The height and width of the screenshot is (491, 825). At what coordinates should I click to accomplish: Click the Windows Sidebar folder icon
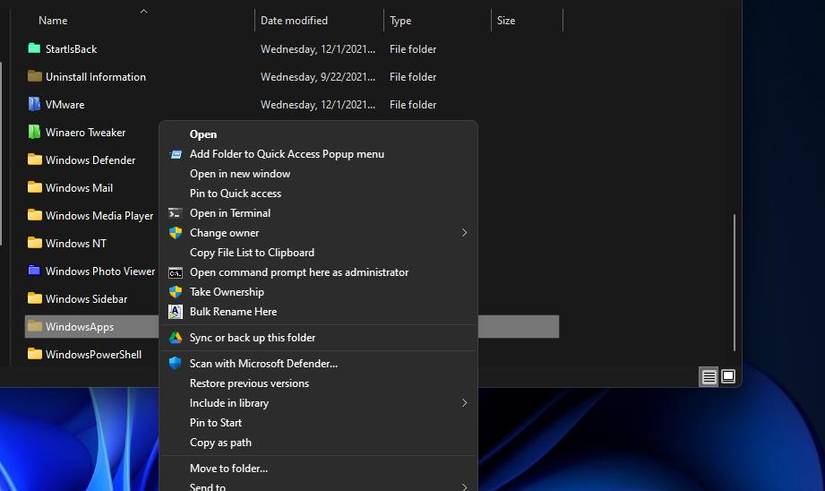[x=34, y=298]
